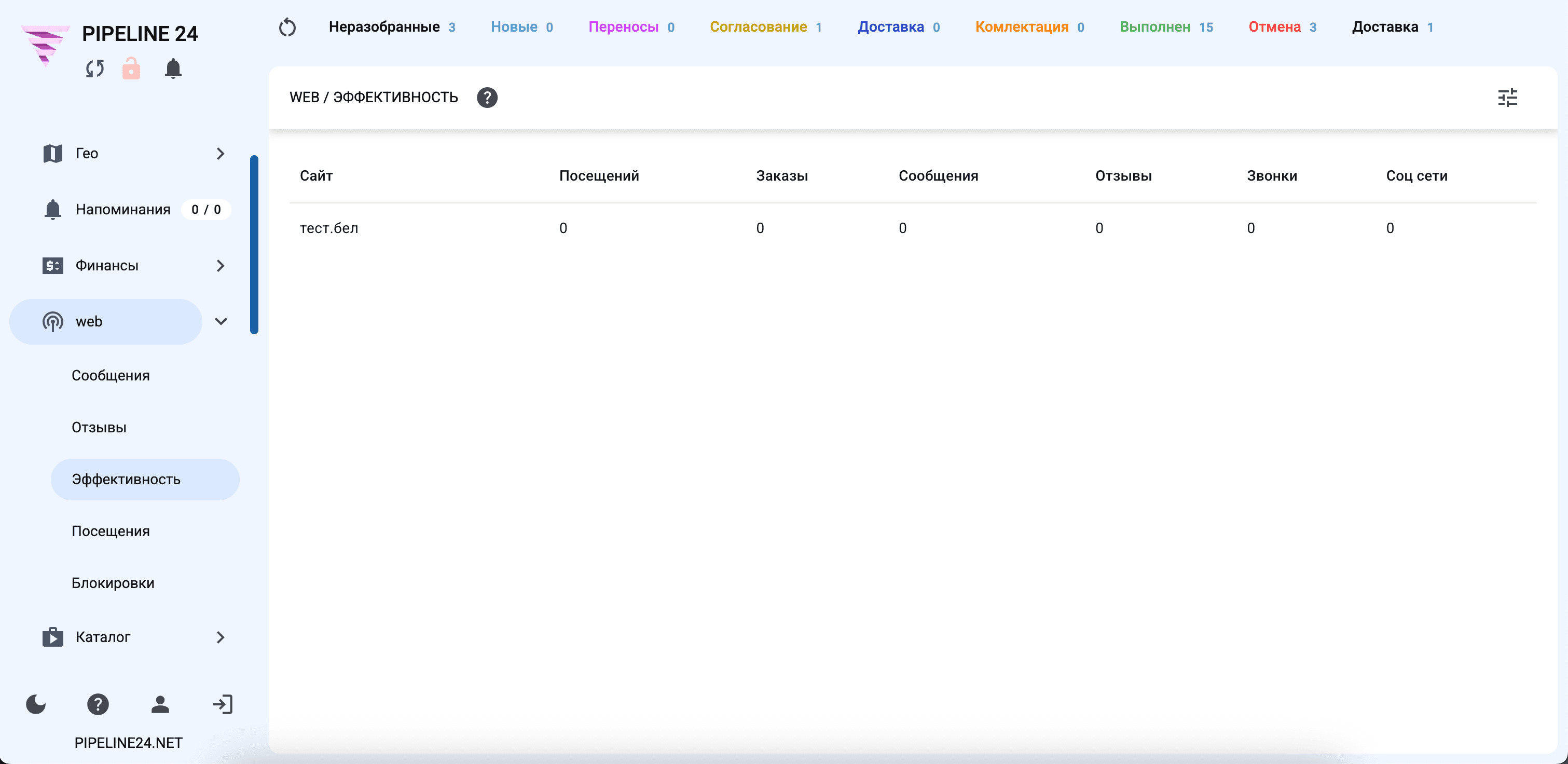Switch to the Переносы status tab

[x=631, y=28]
